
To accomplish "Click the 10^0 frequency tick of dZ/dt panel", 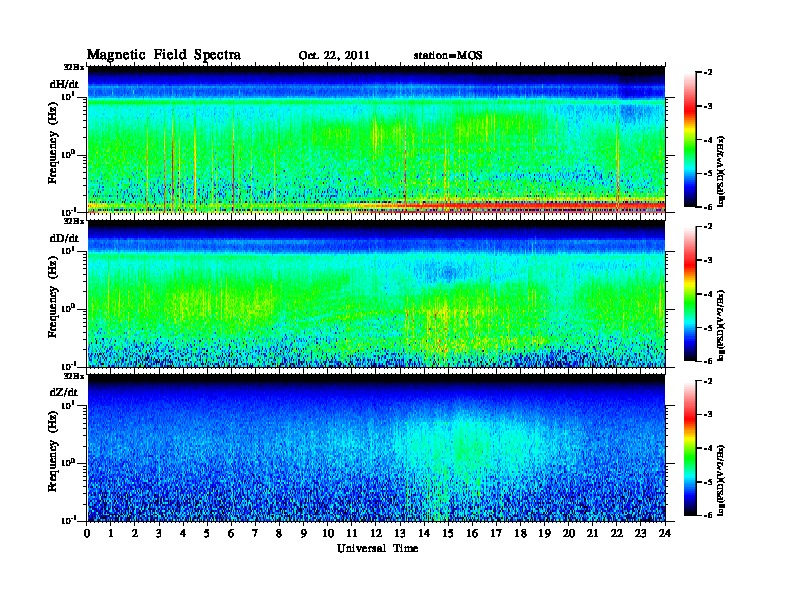I will pyautogui.click(x=68, y=462).
